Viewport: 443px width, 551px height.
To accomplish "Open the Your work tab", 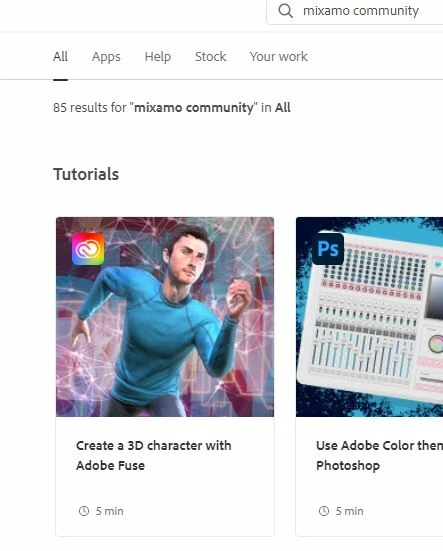I will click(x=279, y=57).
